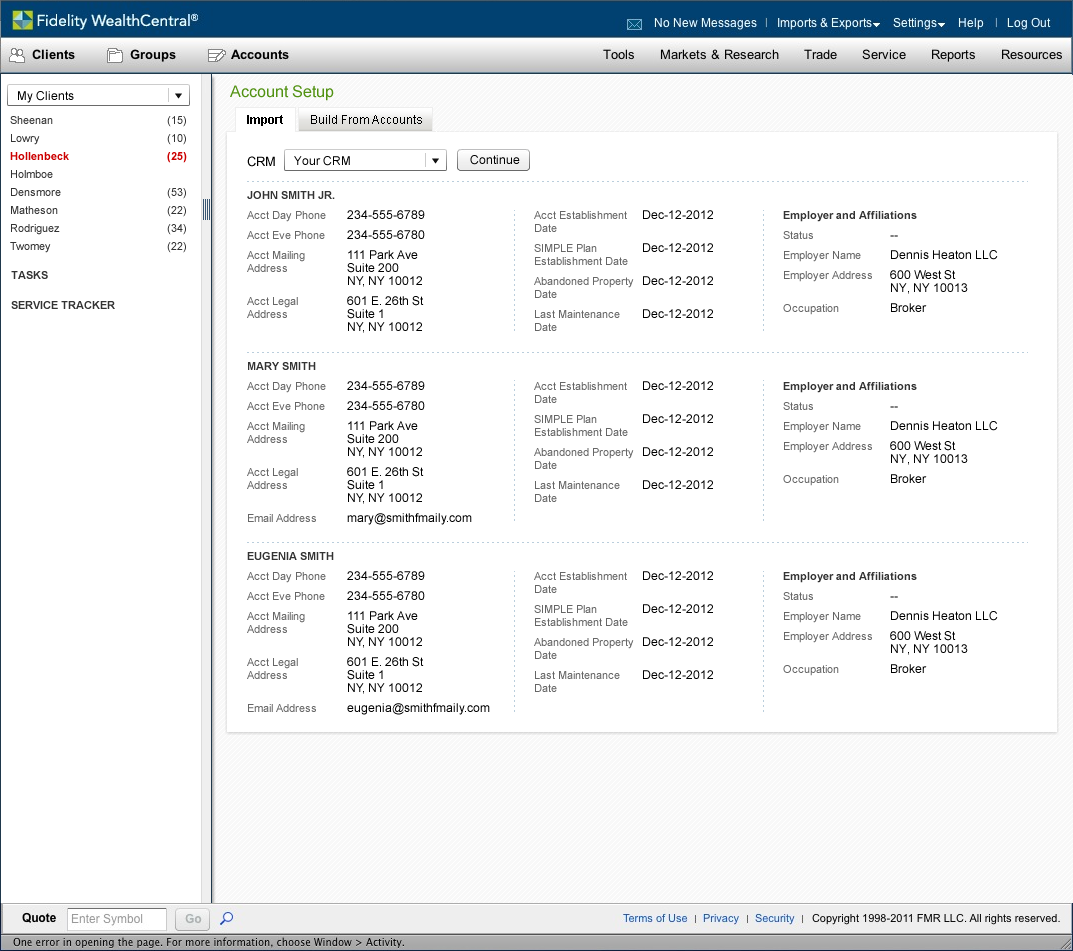Open the Terms of Use link
The height and width of the screenshot is (951, 1073).
pyautogui.click(x=655, y=918)
